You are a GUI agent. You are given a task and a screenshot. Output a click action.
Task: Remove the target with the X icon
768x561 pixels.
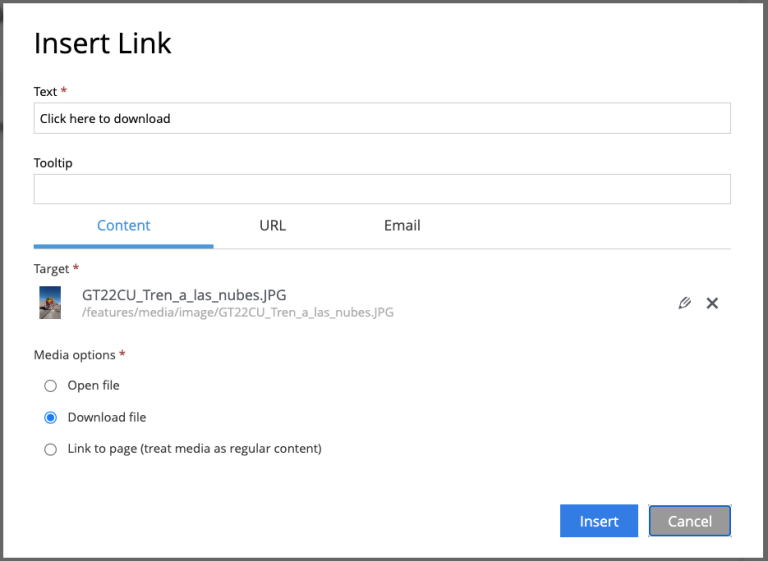(712, 303)
